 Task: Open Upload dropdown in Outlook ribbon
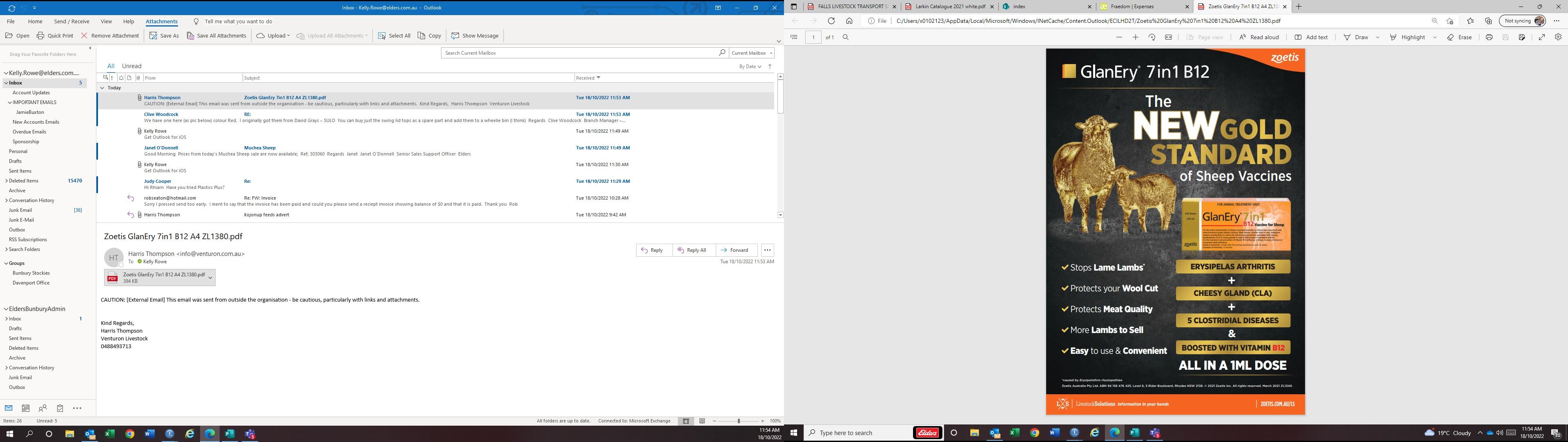[x=273, y=36]
